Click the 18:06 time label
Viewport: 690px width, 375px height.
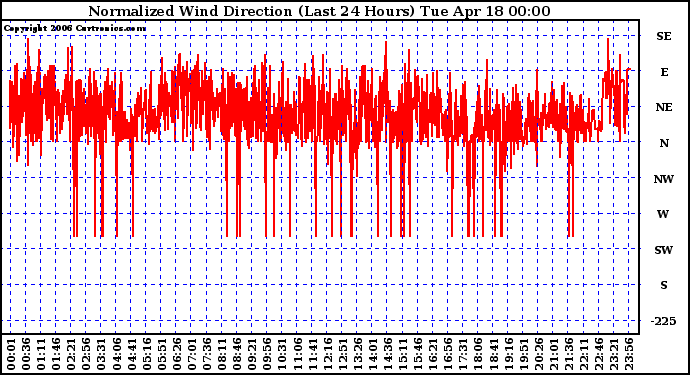point(478,354)
